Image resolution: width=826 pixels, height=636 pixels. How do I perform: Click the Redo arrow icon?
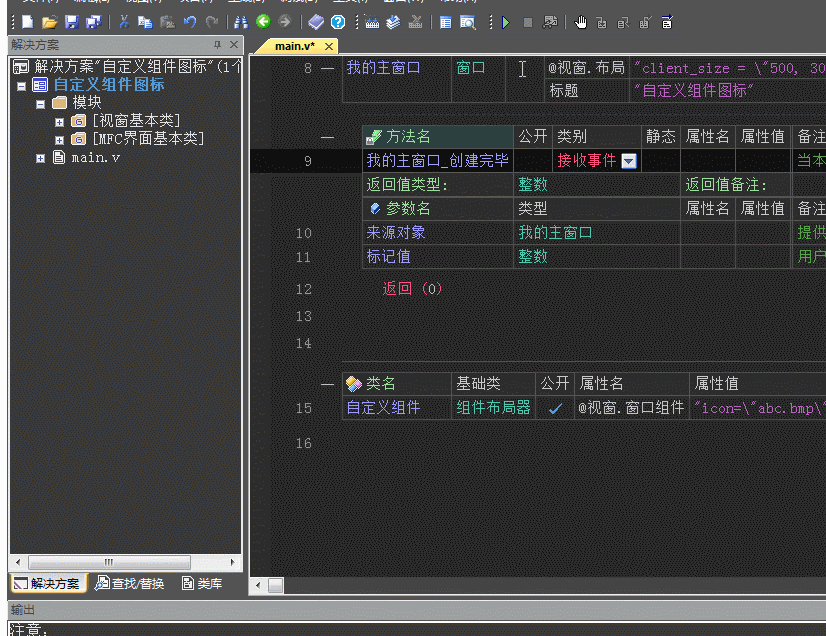212,22
